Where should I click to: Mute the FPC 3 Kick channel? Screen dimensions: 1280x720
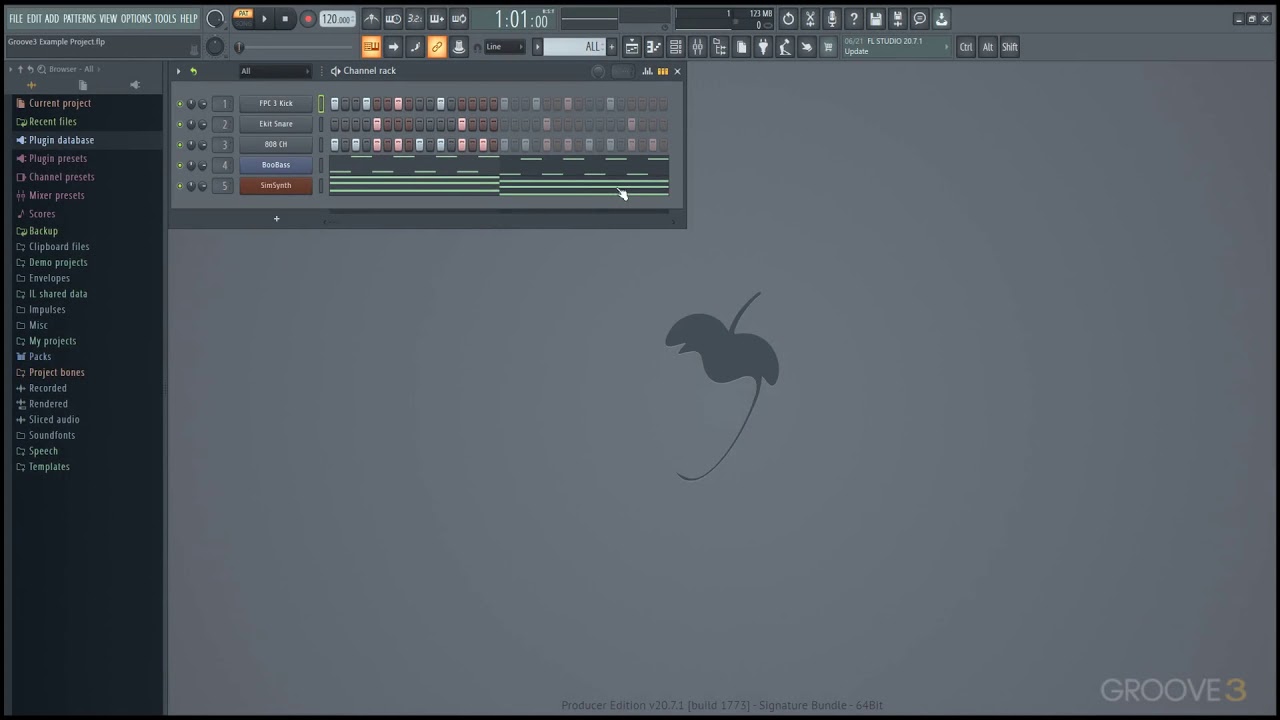[x=180, y=104]
